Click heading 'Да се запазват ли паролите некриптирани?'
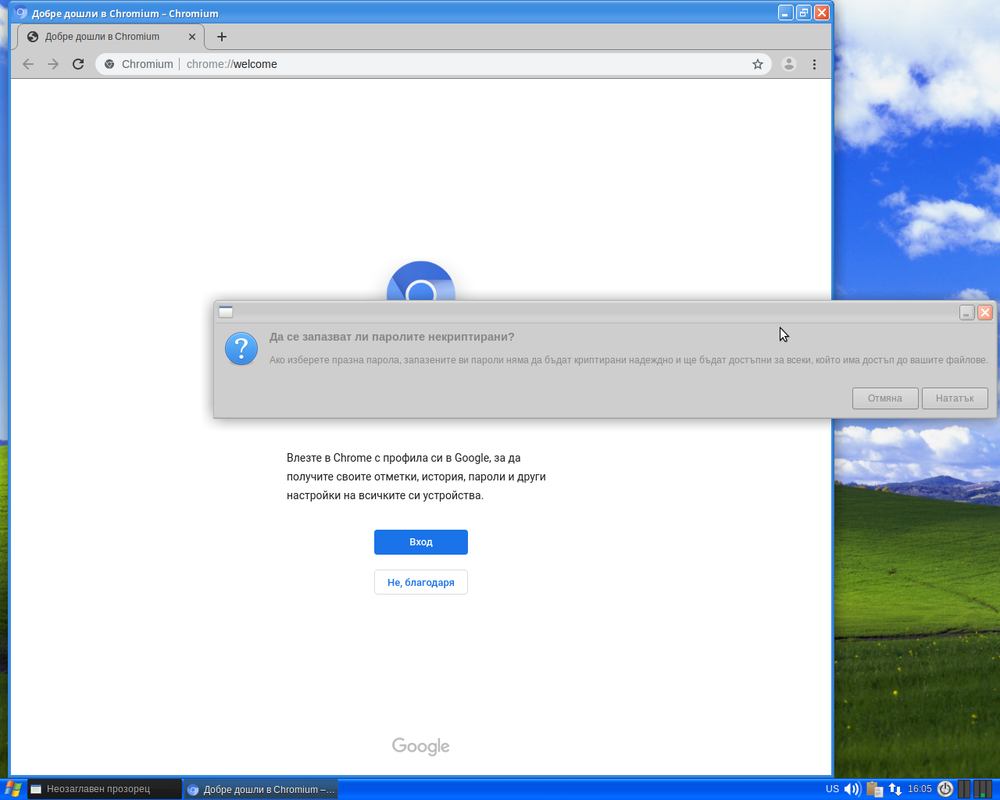The image size is (1000, 800). pyautogui.click(x=392, y=336)
